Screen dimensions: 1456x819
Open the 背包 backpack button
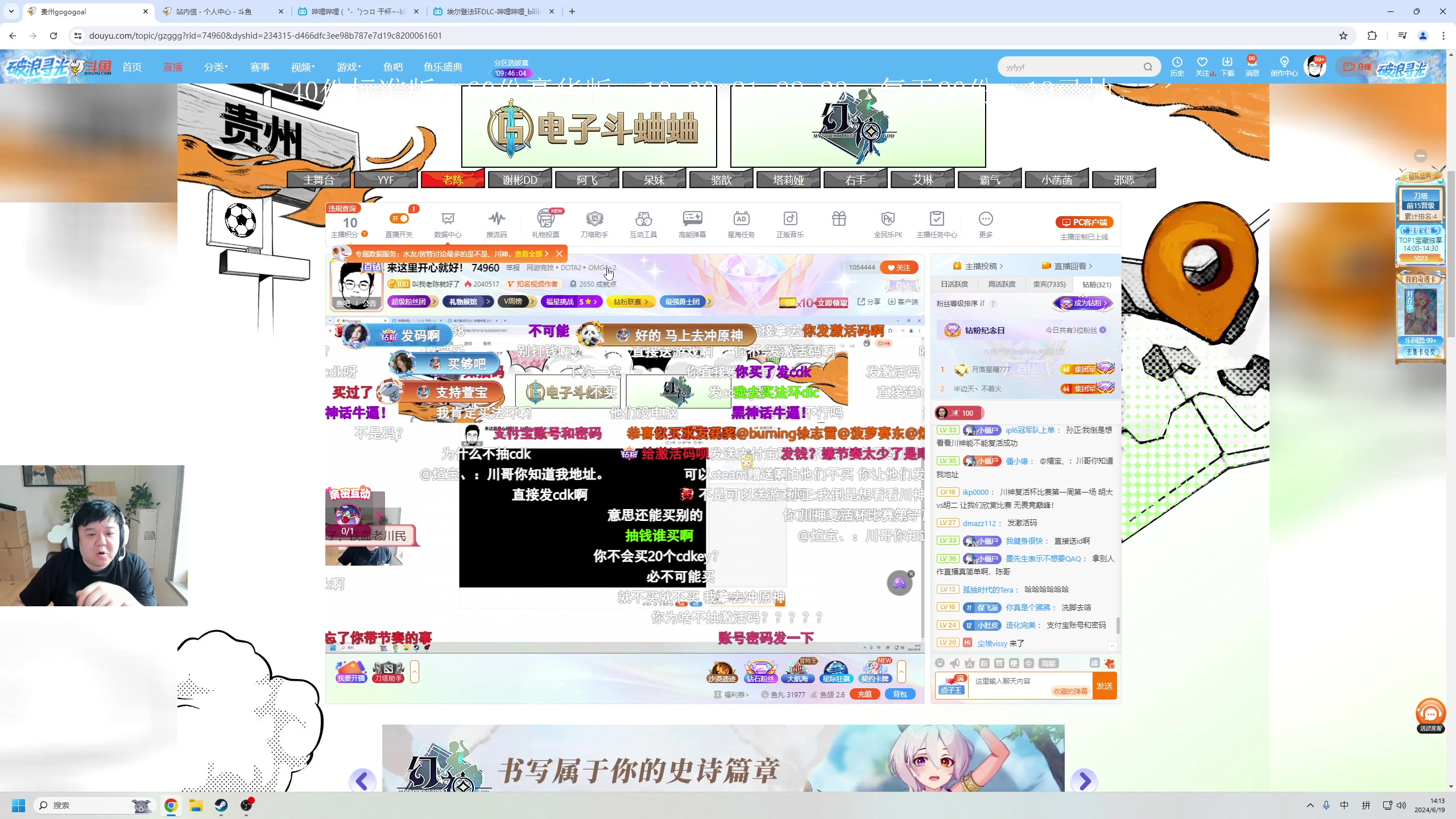point(900,694)
